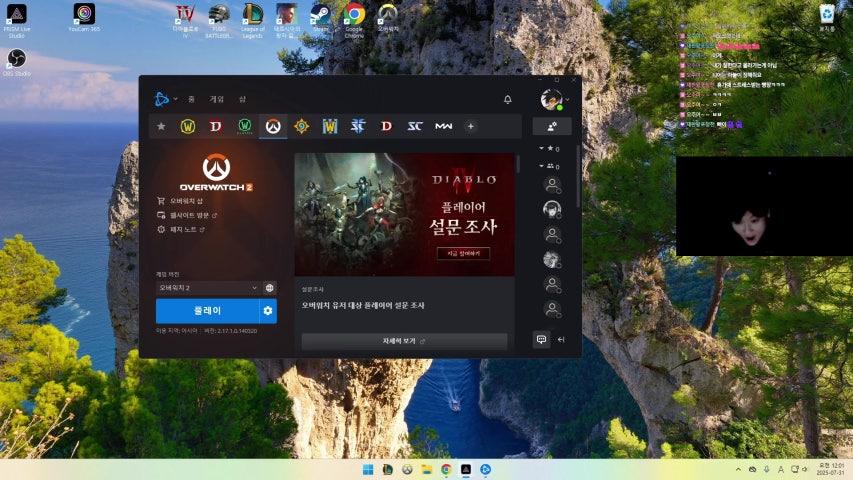
Task: Open the patch notes link
Action: (181, 230)
